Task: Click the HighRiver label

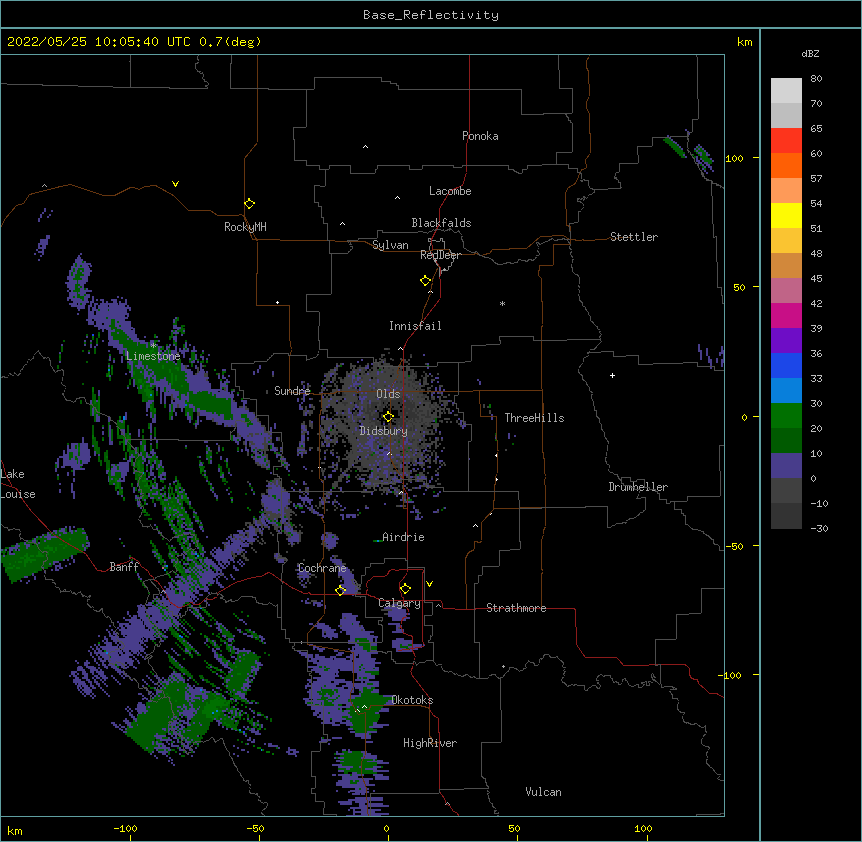Action: tap(430, 743)
